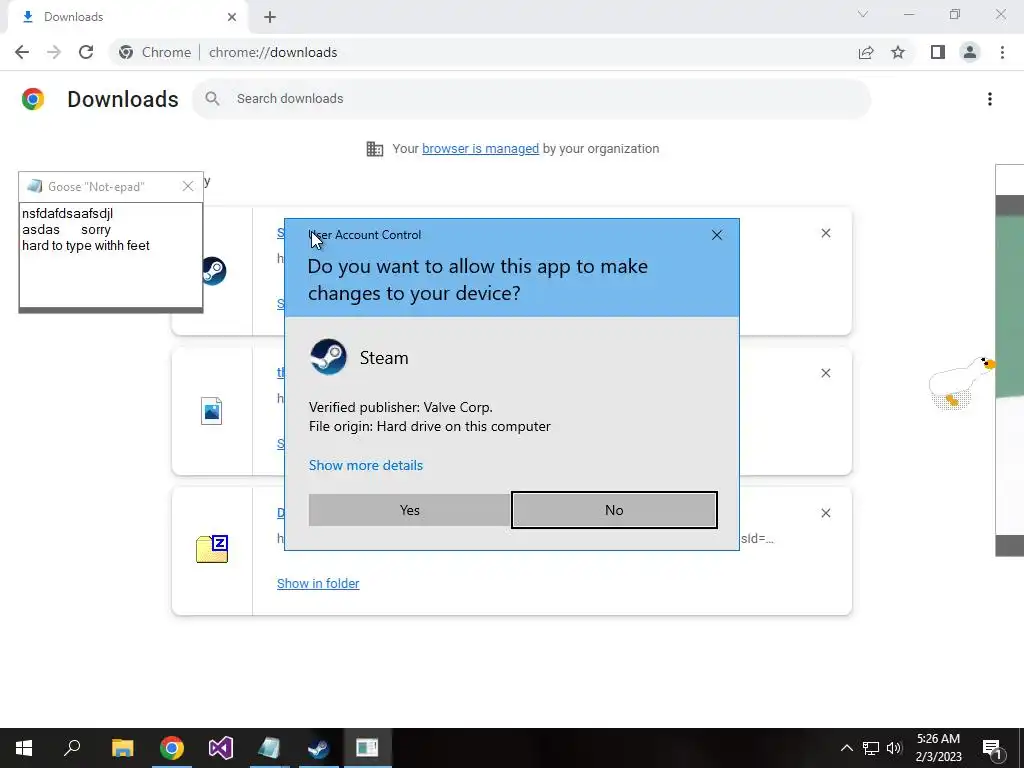Viewport: 1024px width, 768px height.
Task: Remove the image file download entry
Action: point(825,373)
